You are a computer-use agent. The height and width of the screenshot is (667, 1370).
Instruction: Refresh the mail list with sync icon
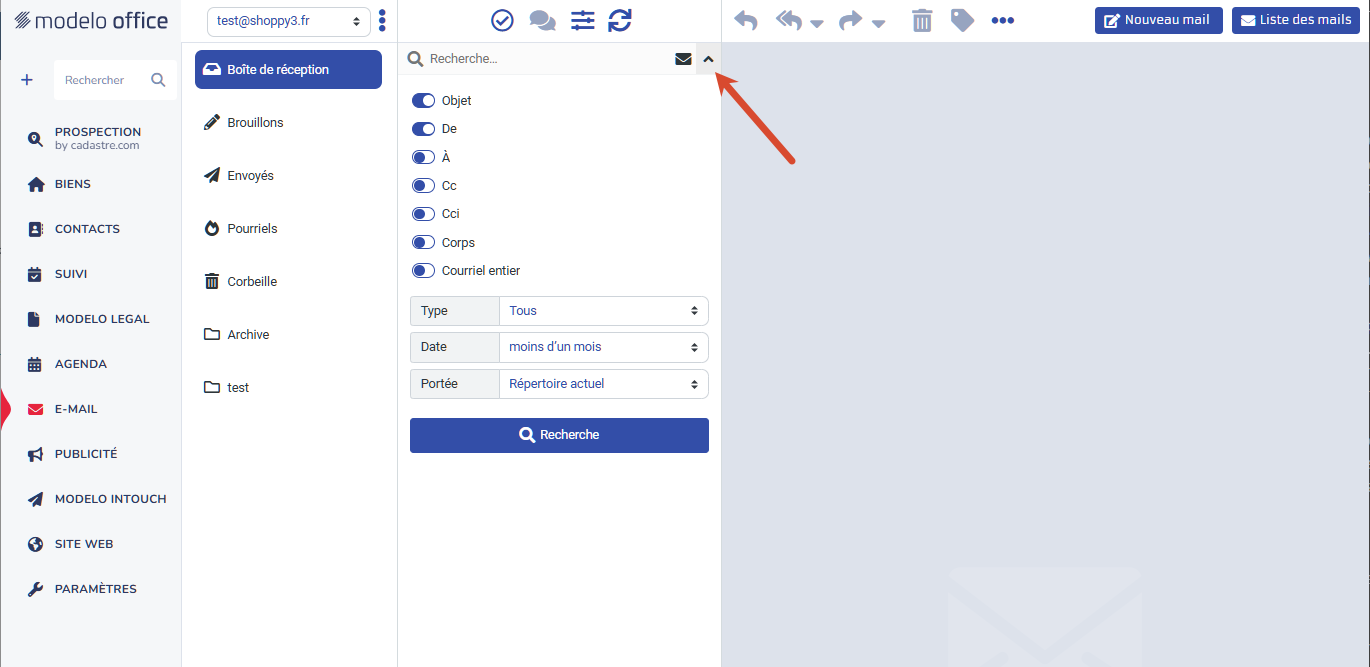point(620,20)
